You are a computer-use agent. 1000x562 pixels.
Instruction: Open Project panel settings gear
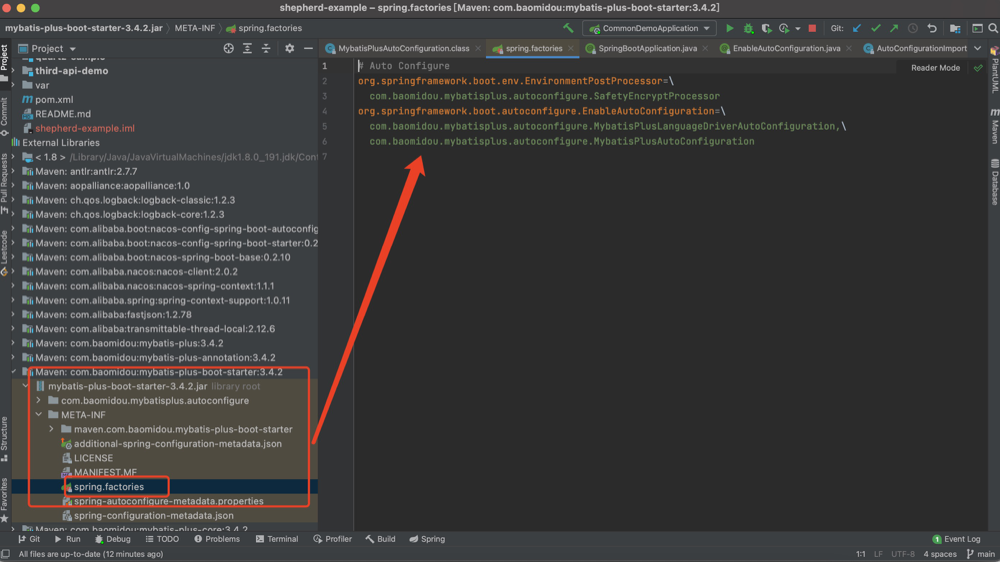coord(290,48)
